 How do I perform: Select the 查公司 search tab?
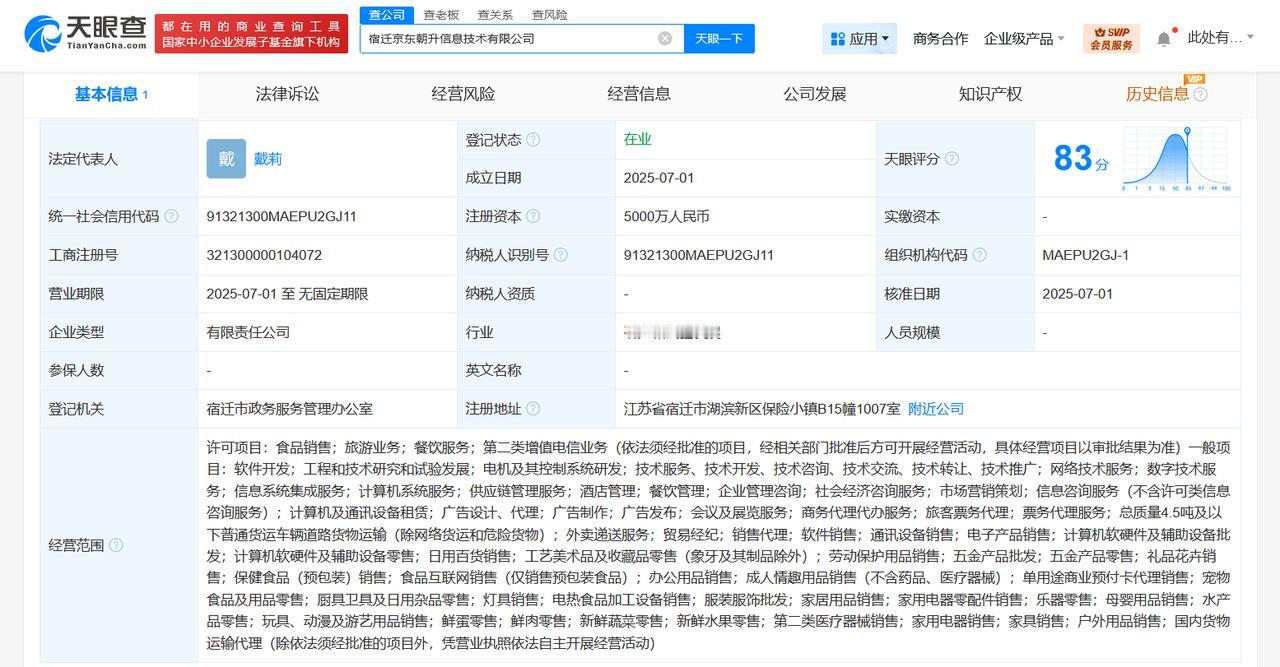coord(387,15)
